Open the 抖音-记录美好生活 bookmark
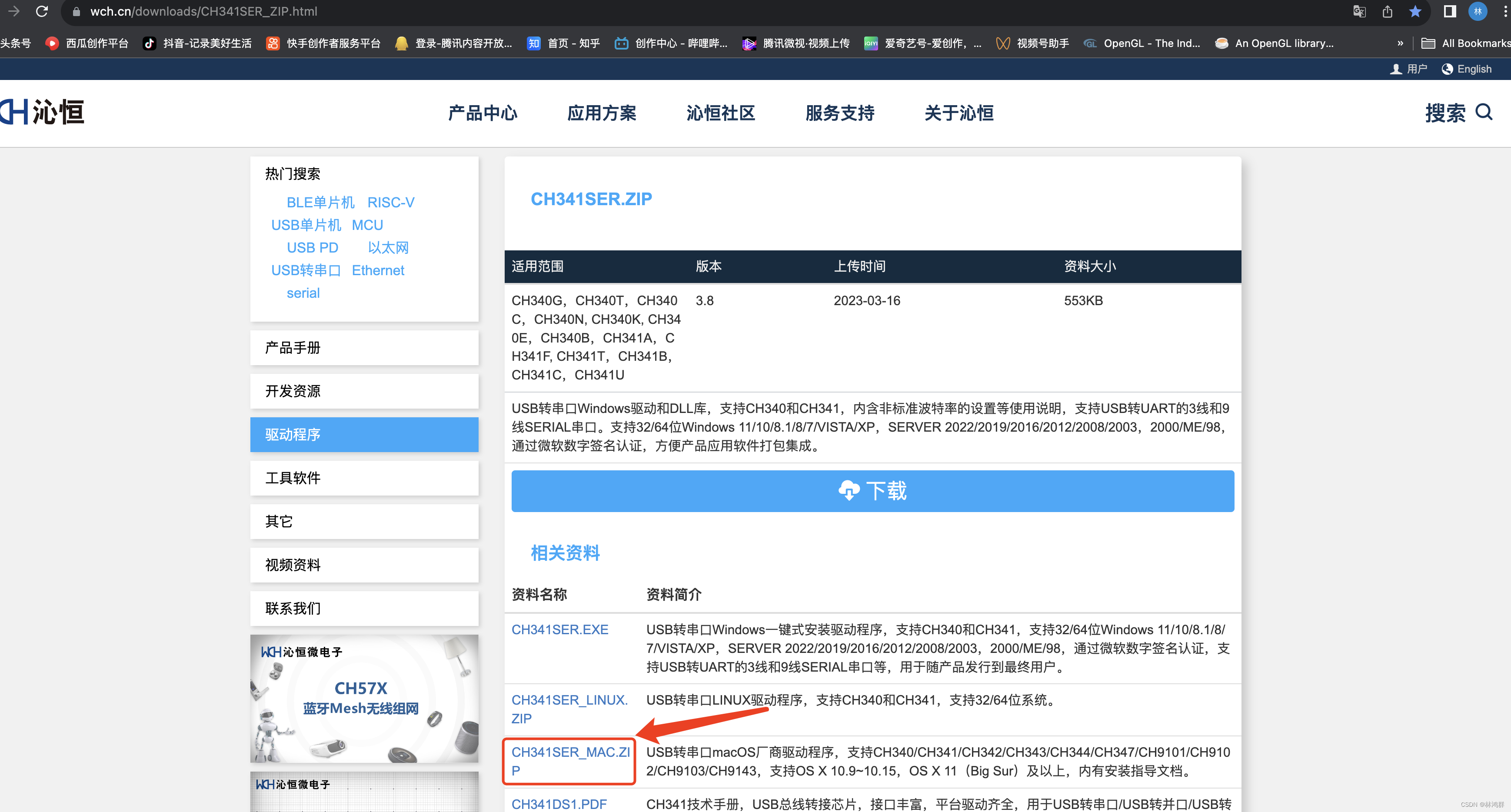 197,43
